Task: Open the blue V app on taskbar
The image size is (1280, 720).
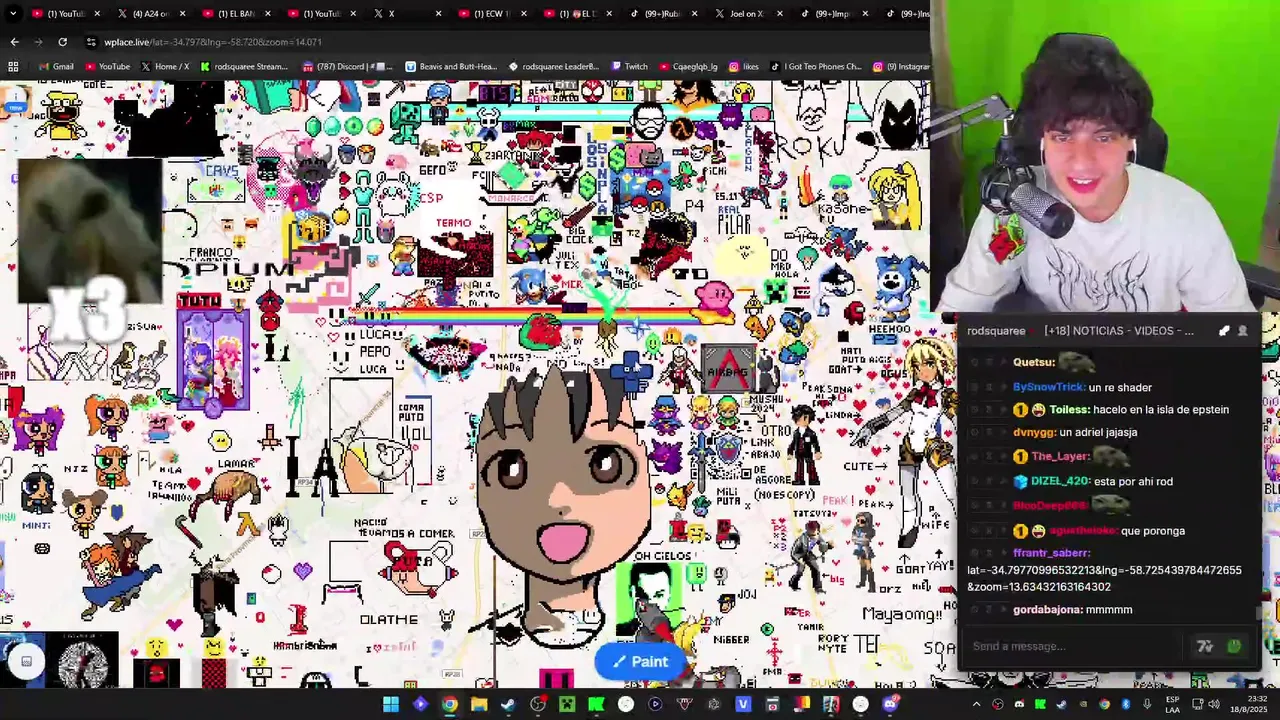Action: click(743, 705)
